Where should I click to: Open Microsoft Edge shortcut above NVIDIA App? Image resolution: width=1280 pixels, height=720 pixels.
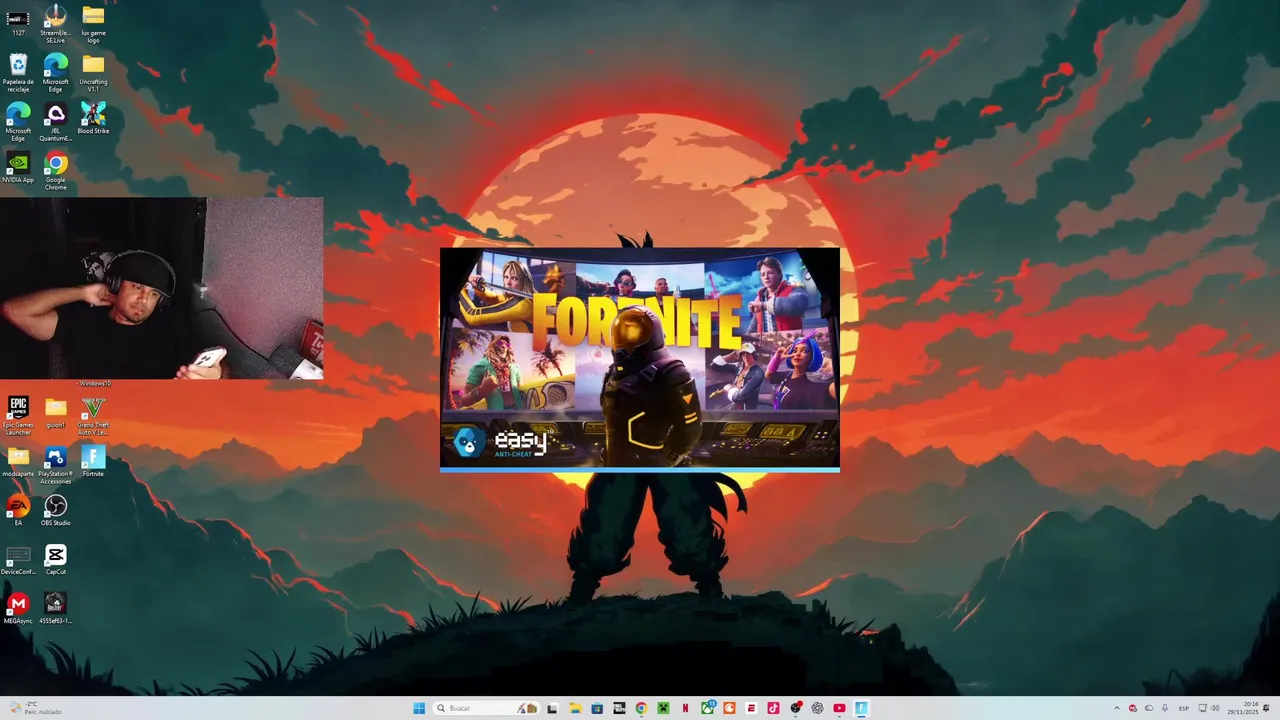coord(18,120)
